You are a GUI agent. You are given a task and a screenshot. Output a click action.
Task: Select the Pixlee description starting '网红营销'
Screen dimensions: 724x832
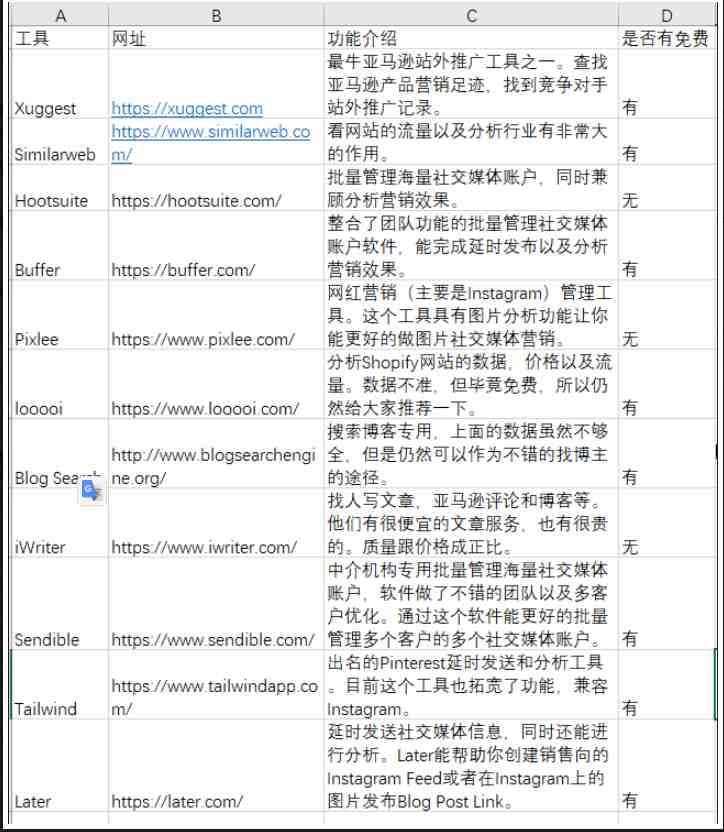click(x=471, y=315)
